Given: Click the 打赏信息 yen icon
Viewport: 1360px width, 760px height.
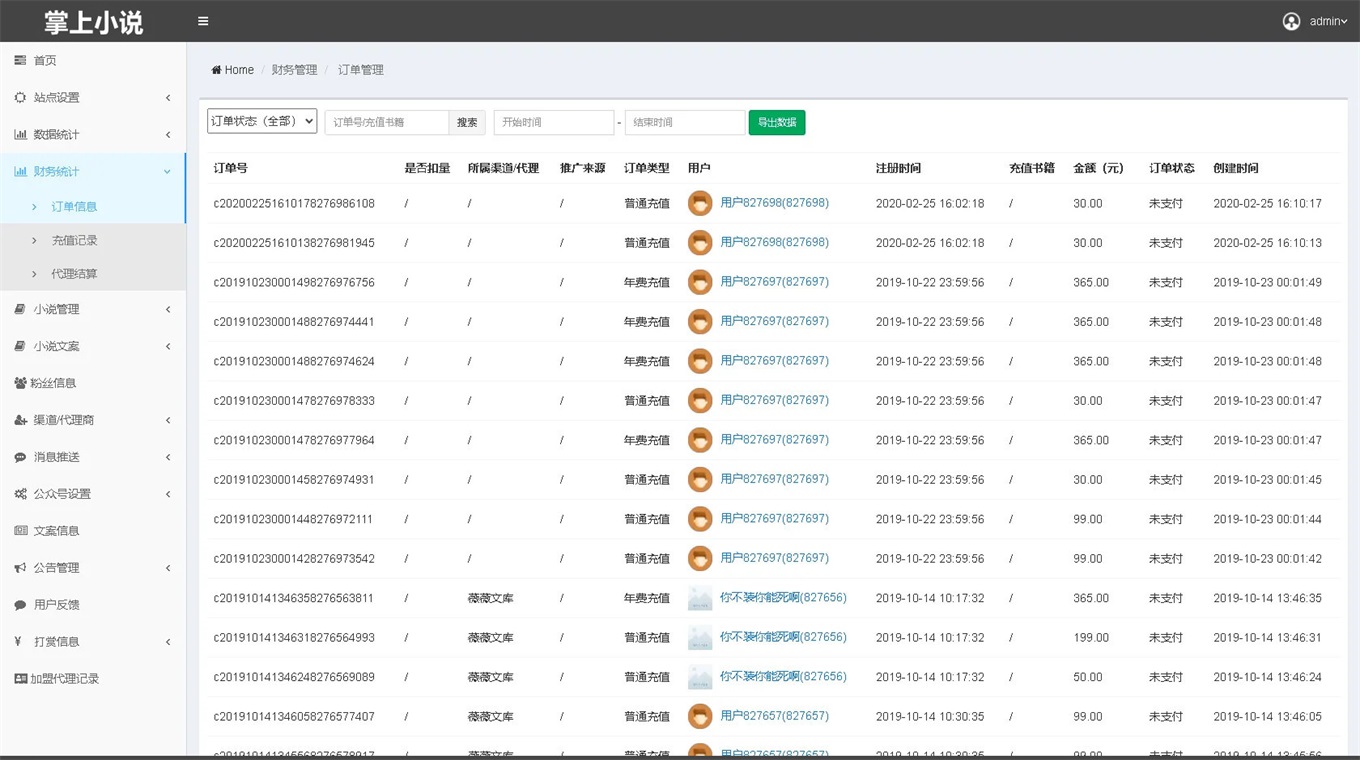Looking at the screenshot, I should click(x=19, y=642).
